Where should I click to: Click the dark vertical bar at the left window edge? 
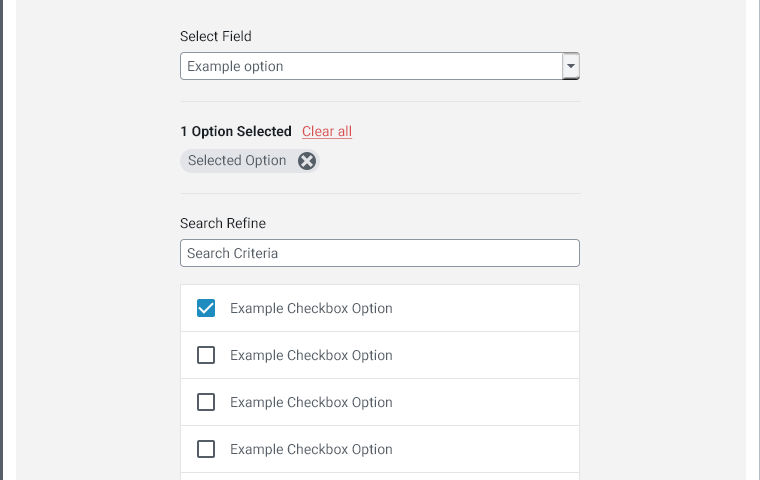coord(1,240)
